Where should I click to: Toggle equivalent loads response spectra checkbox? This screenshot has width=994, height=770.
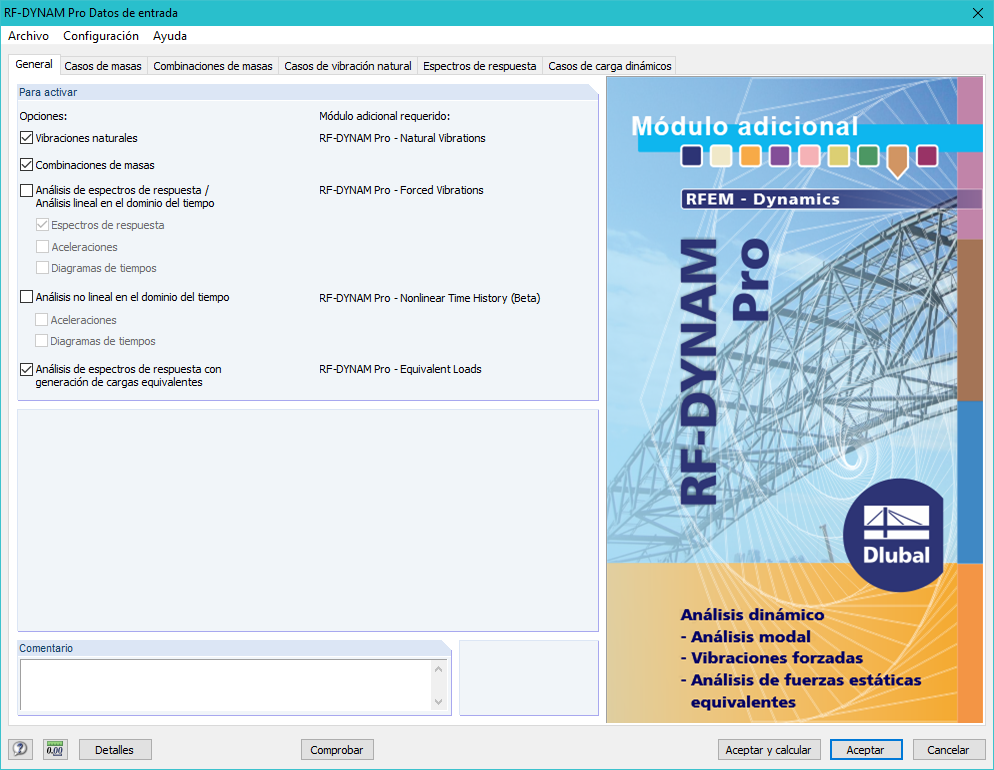[x=27, y=369]
